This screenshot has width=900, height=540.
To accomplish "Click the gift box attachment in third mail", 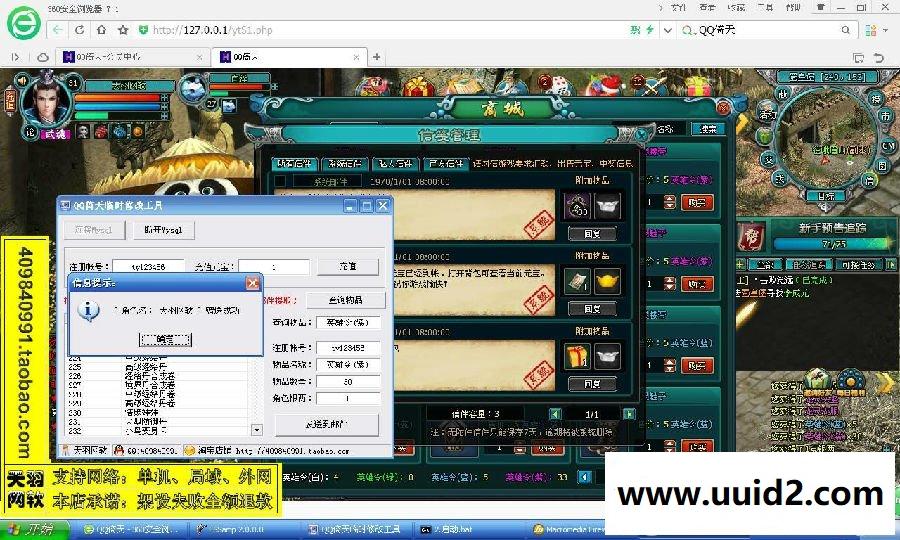I will (577, 356).
